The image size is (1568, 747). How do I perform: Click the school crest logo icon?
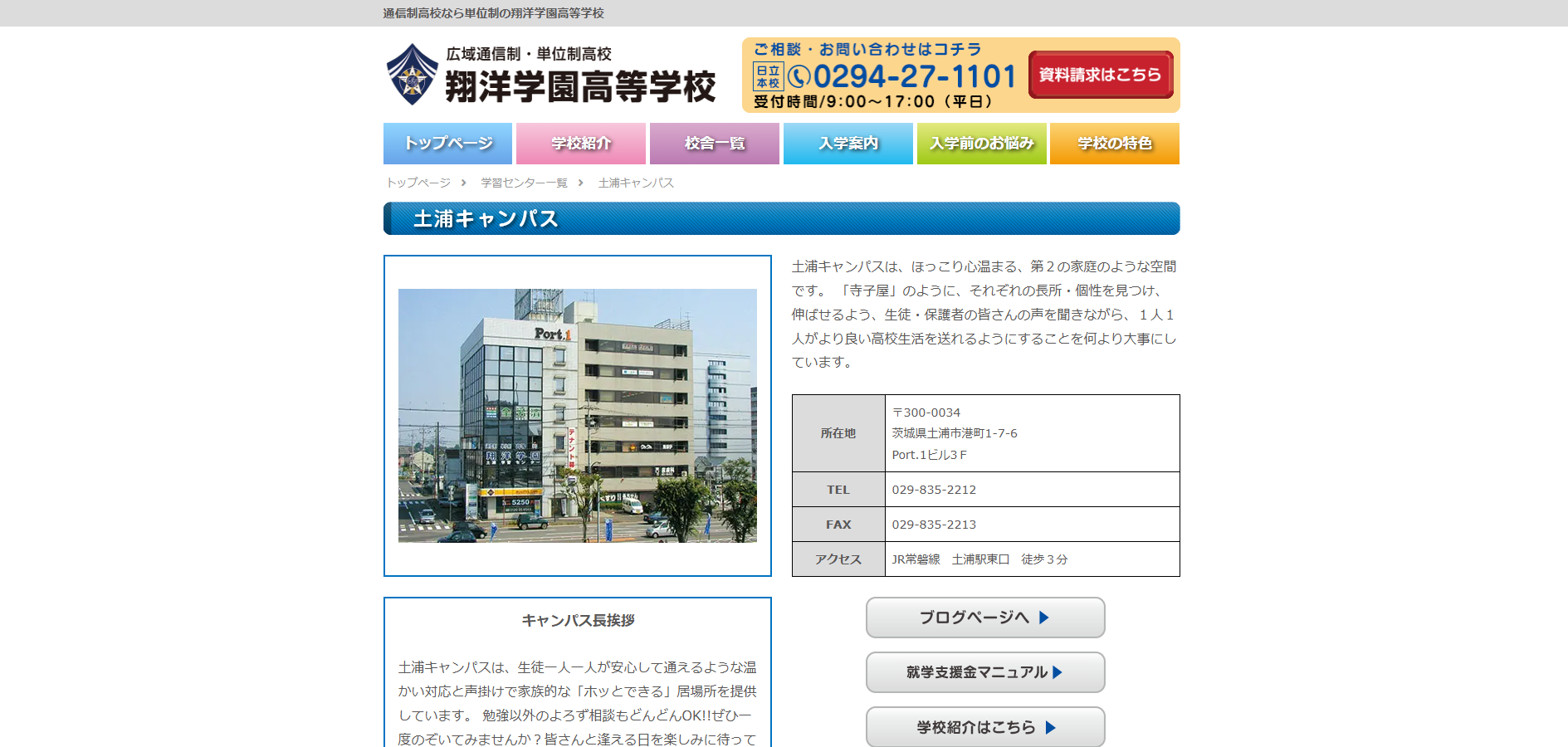413,75
